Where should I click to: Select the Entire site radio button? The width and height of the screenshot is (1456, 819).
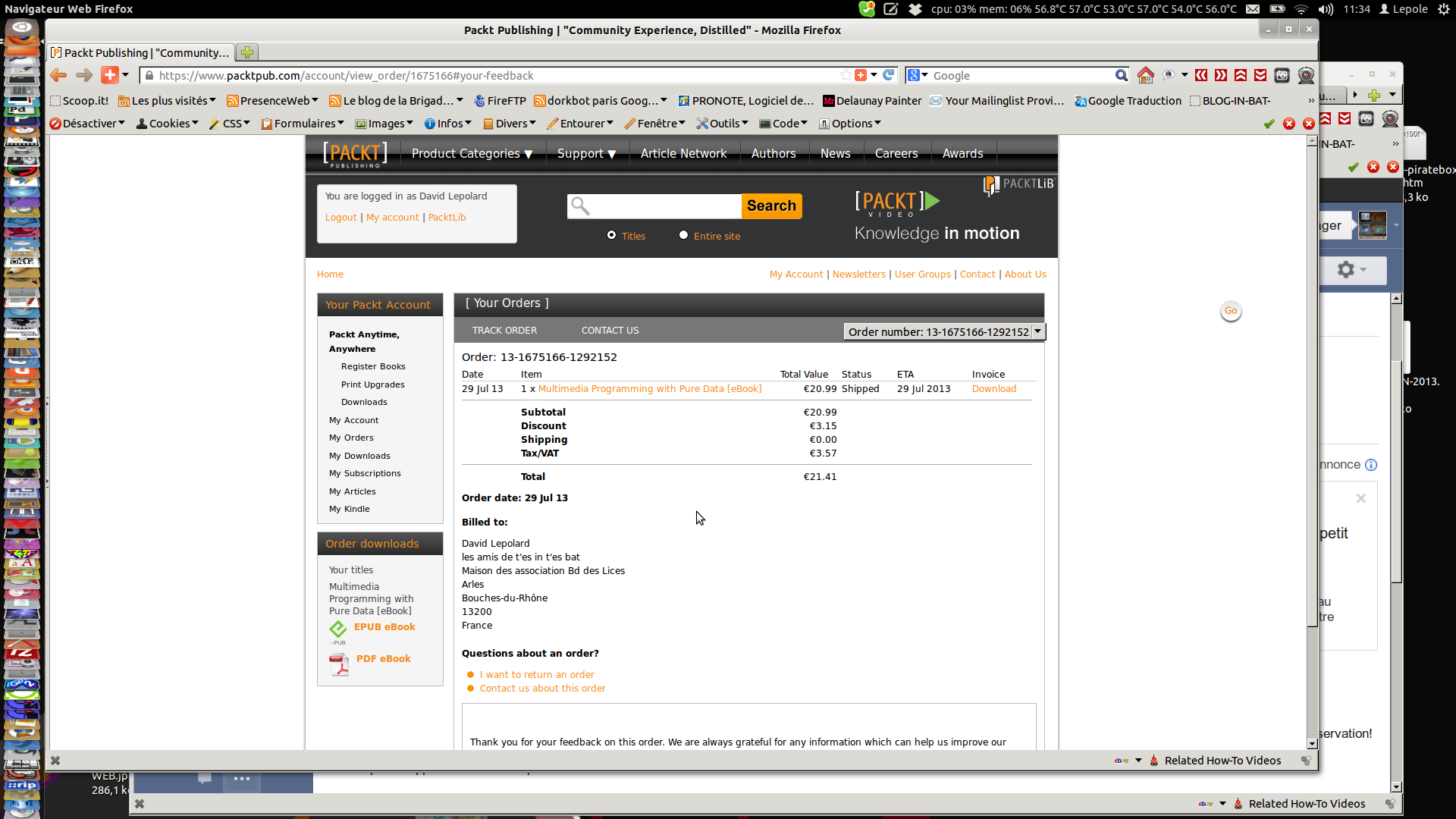coord(683,235)
